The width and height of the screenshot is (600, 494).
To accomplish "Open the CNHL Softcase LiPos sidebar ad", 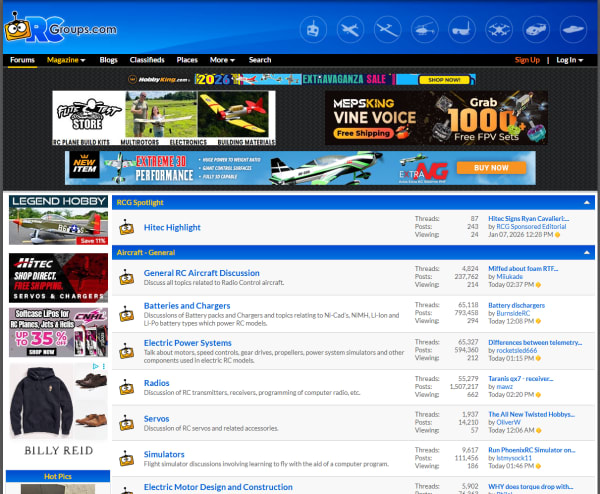I will [x=58, y=332].
